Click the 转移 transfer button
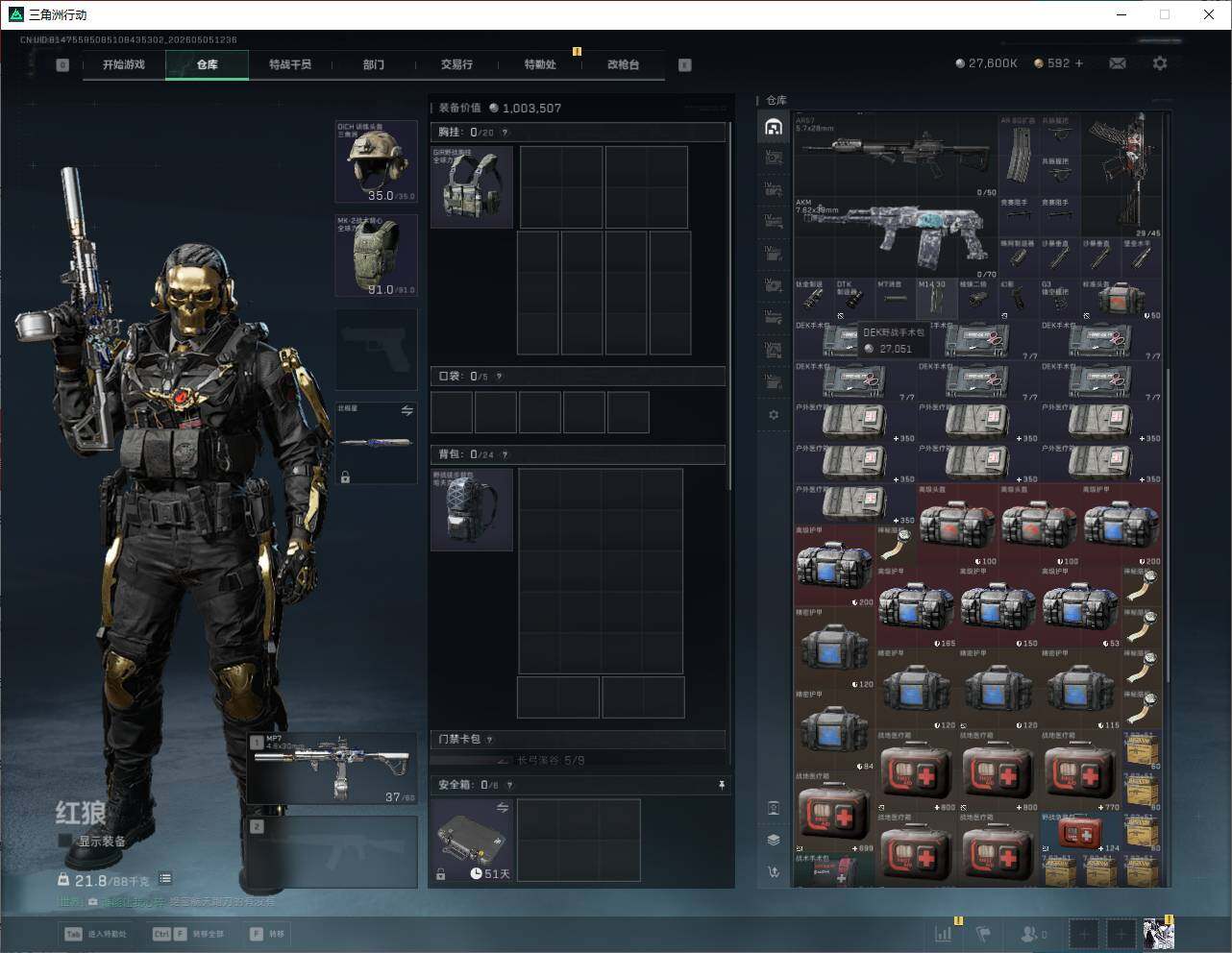This screenshot has height=953, width=1232. point(266,934)
